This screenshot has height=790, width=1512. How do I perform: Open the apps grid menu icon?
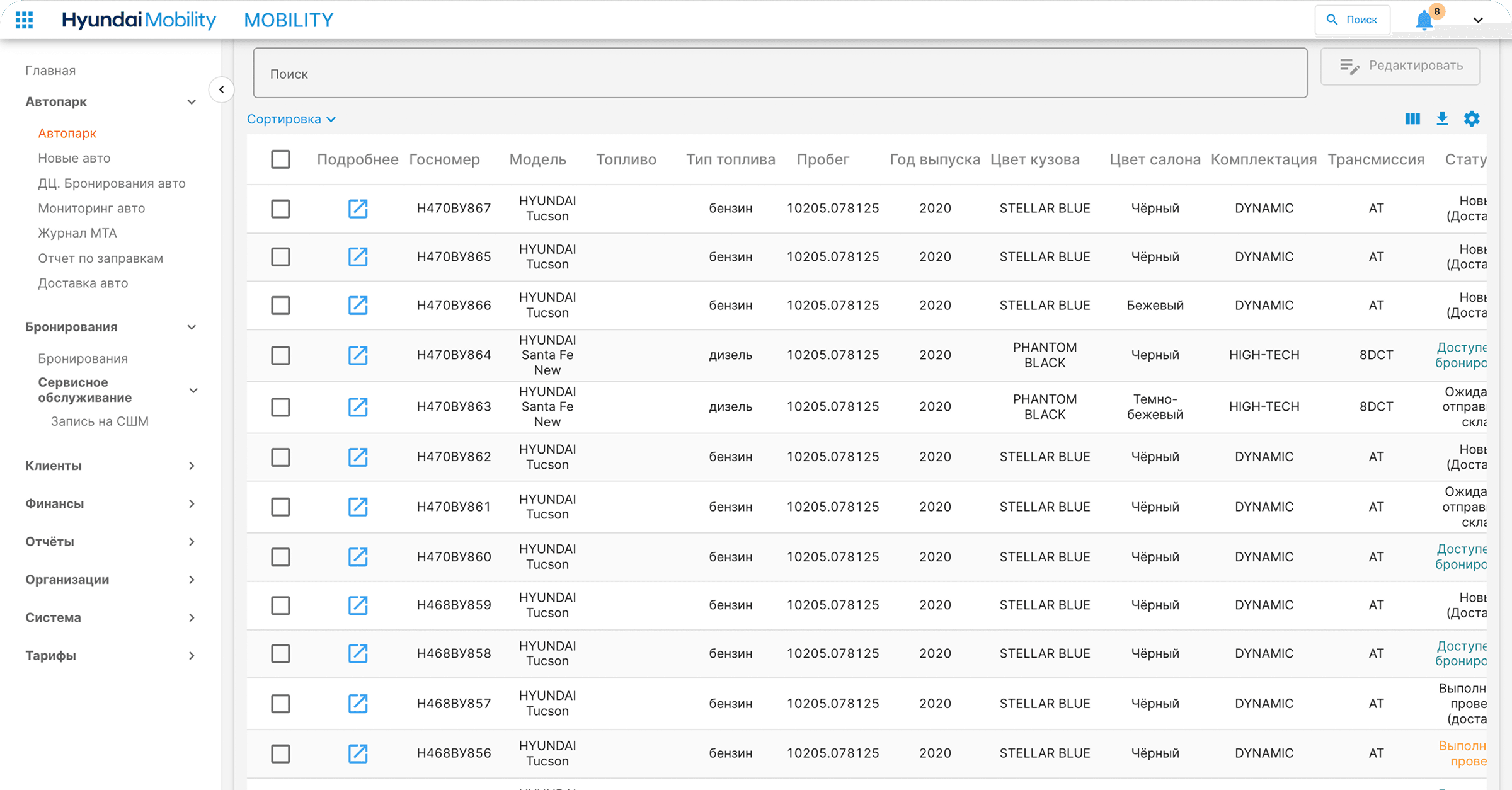pos(24,20)
